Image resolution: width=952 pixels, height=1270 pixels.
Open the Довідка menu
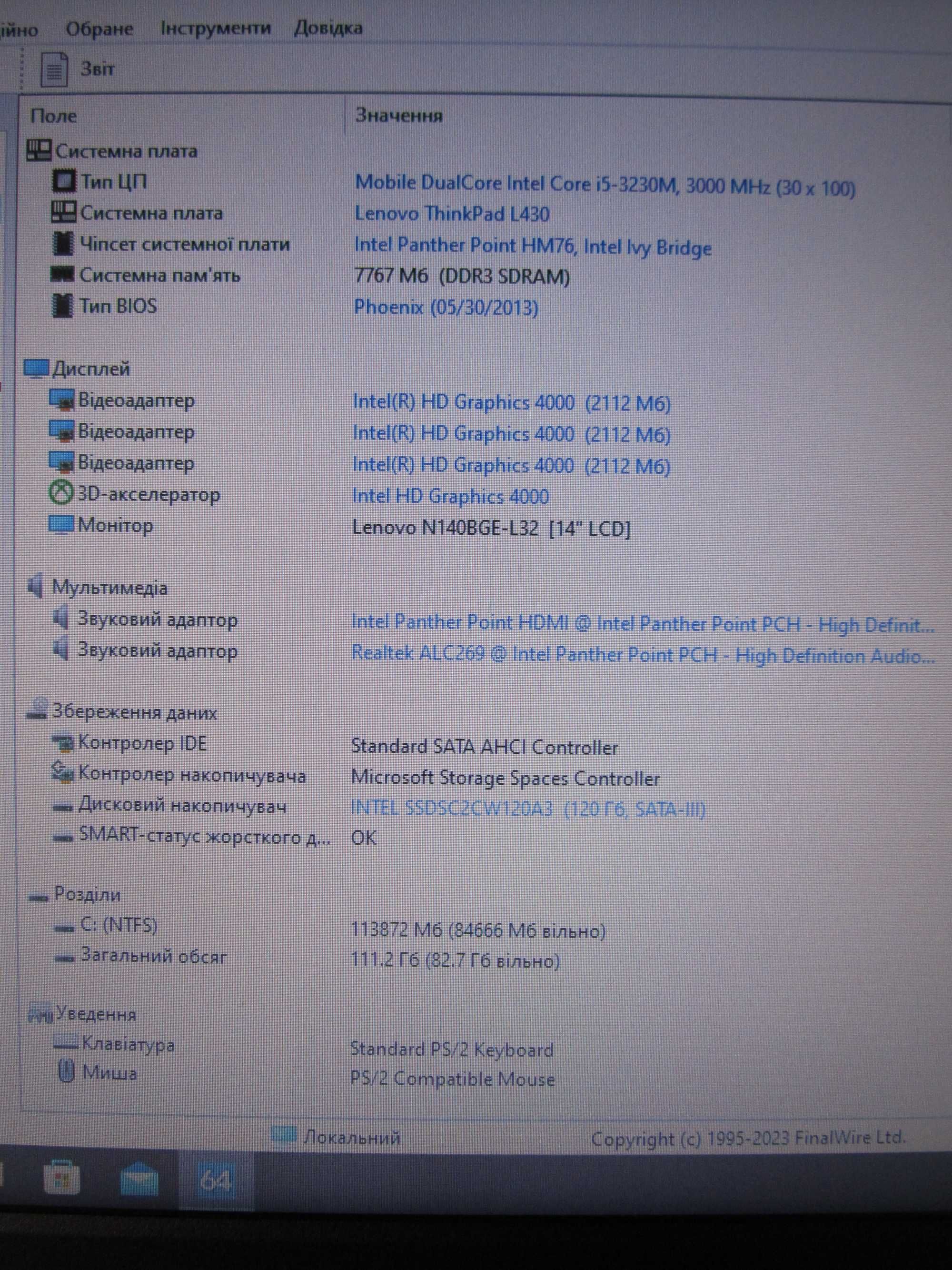pos(327,28)
